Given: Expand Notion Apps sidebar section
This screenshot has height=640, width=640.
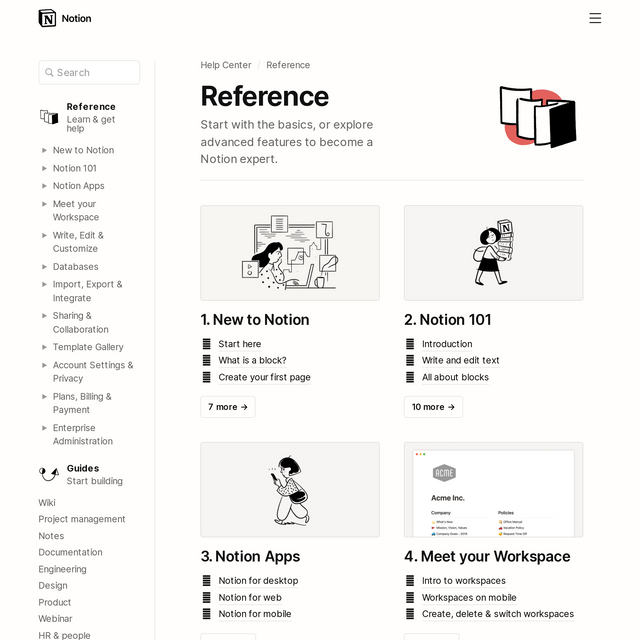Looking at the screenshot, I should pos(44,186).
